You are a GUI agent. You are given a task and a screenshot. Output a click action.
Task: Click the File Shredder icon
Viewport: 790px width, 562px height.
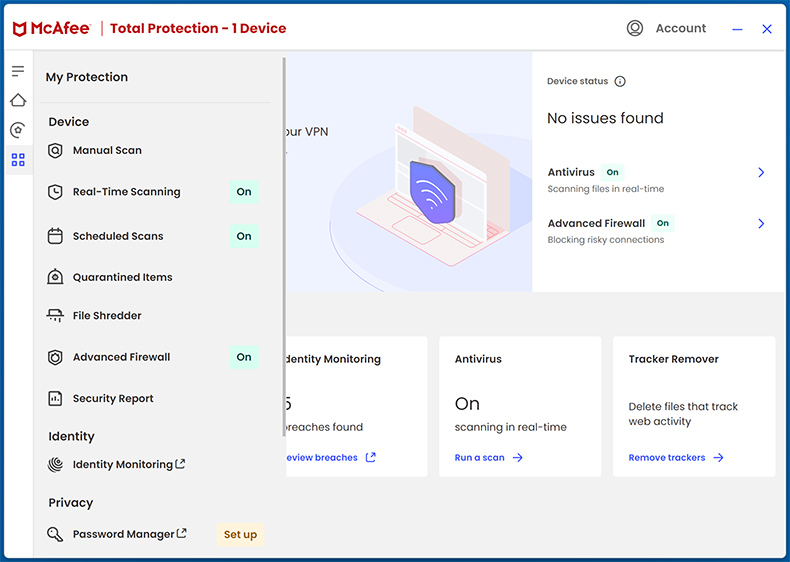55,316
